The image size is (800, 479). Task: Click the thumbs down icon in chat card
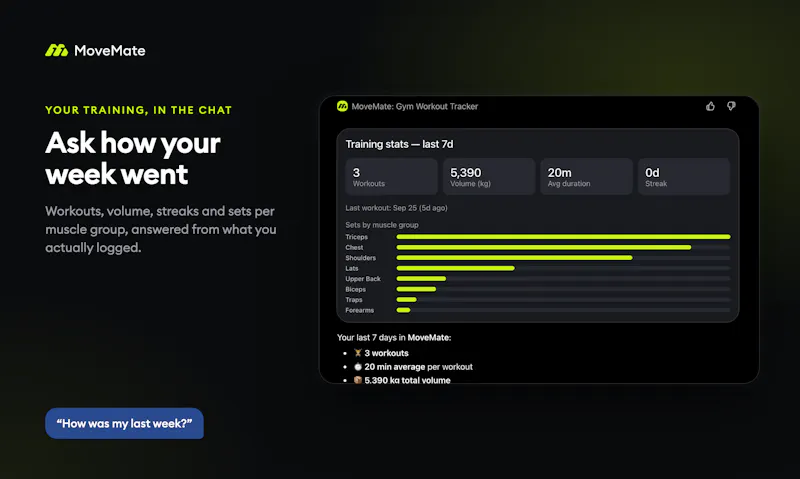click(731, 106)
